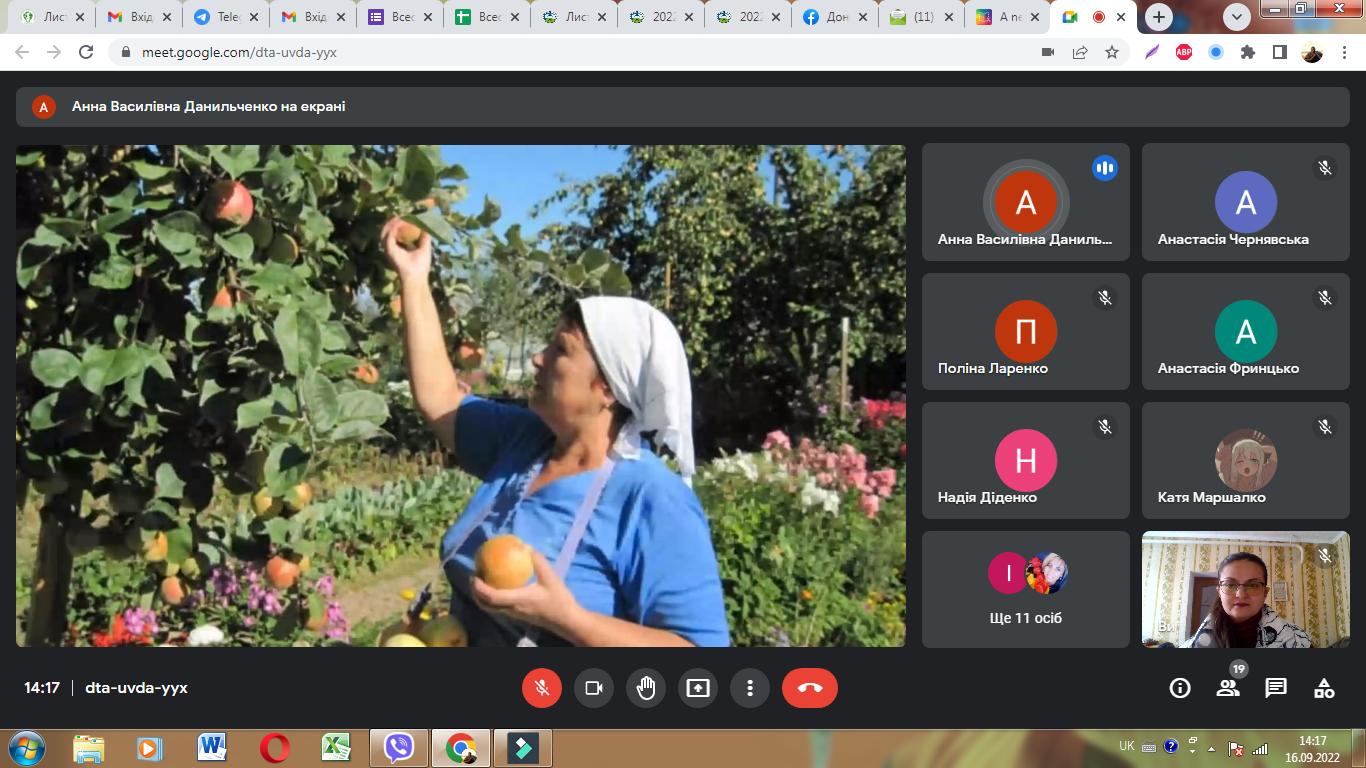1366x768 pixels.
Task: Bookmark this page with star icon
Action: pyautogui.click(x=1112, y=52)
